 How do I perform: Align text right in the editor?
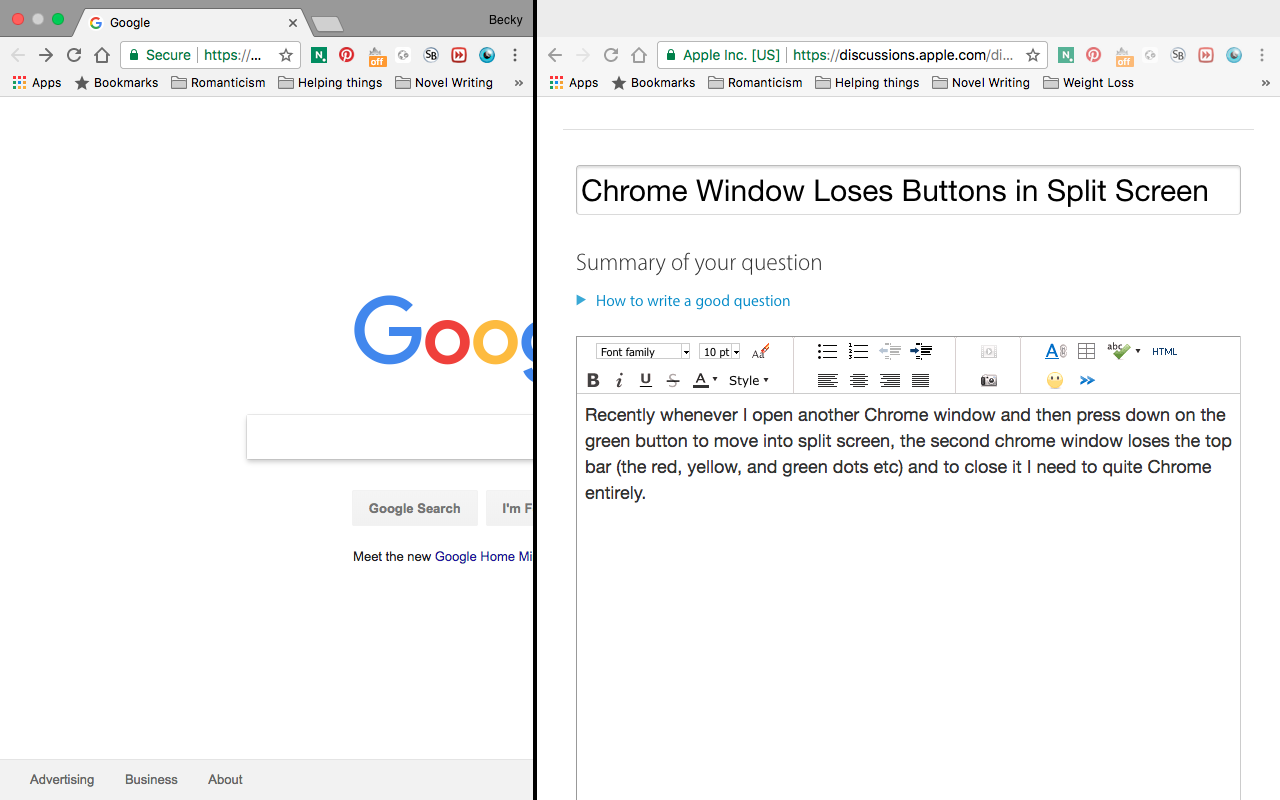[x=890, y=380]
